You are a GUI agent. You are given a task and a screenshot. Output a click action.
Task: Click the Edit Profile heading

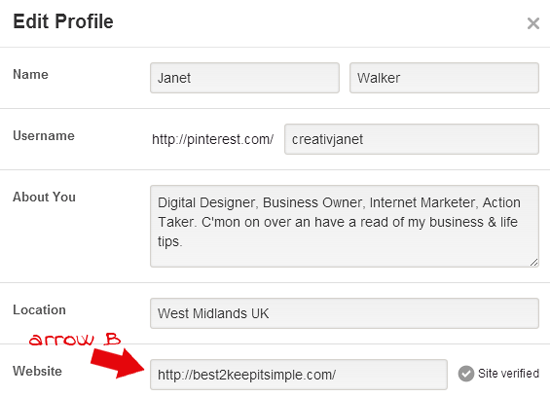pyautogui.click(x=63, y=21)
